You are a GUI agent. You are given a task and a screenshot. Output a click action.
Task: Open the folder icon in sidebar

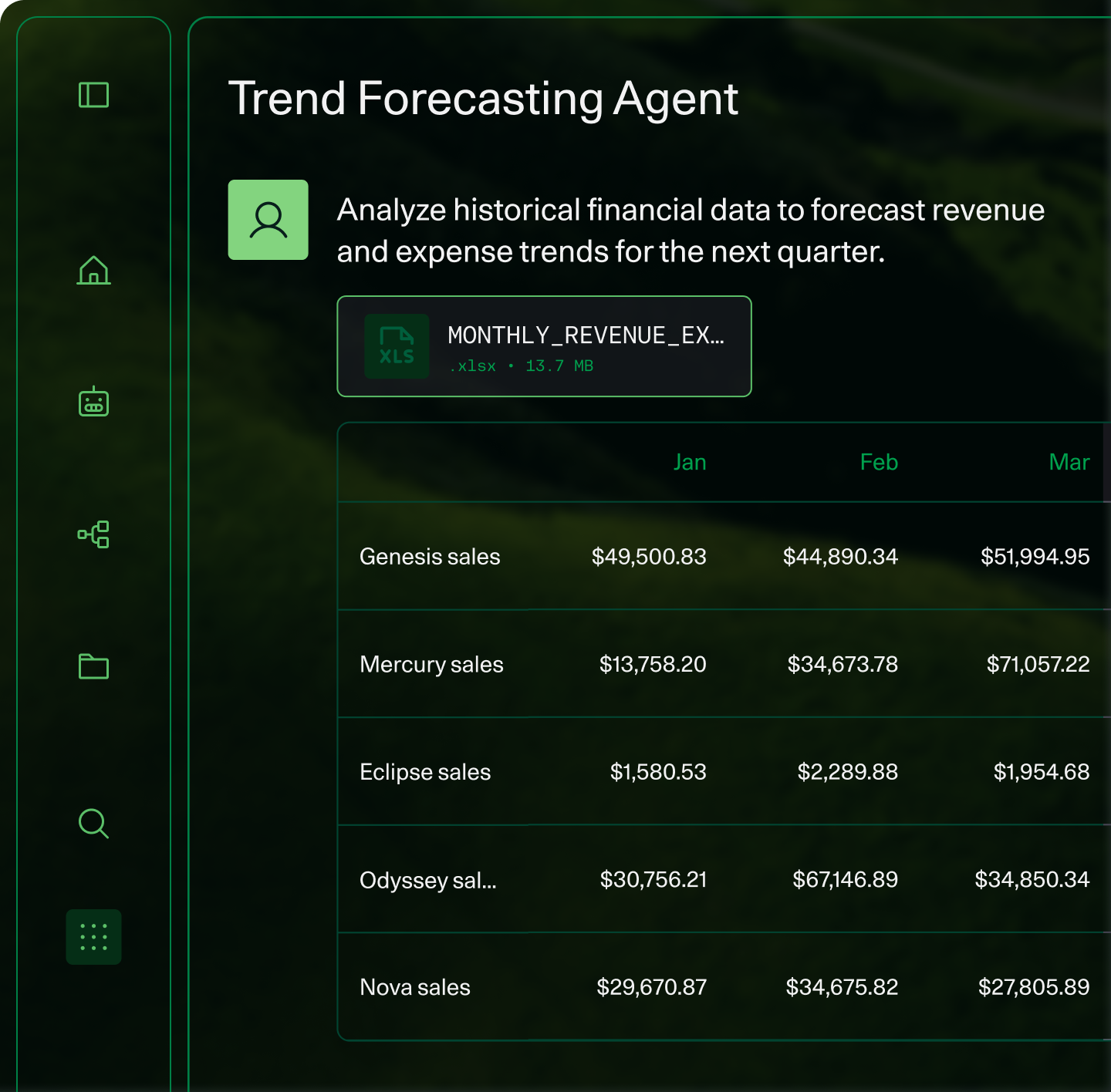pyautogui.click(x=93, y=666)
